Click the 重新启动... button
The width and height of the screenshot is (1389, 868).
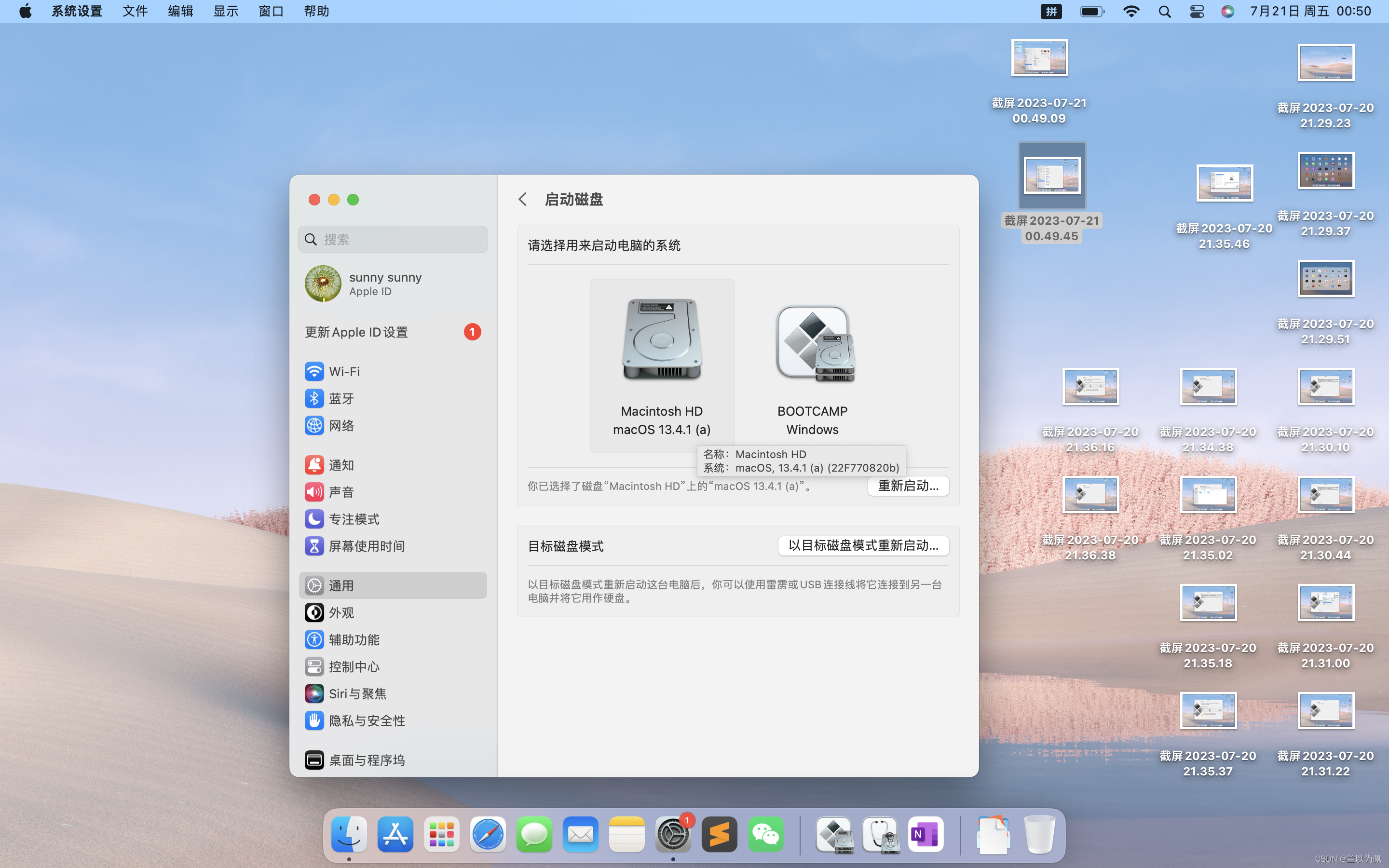[908, 486]
